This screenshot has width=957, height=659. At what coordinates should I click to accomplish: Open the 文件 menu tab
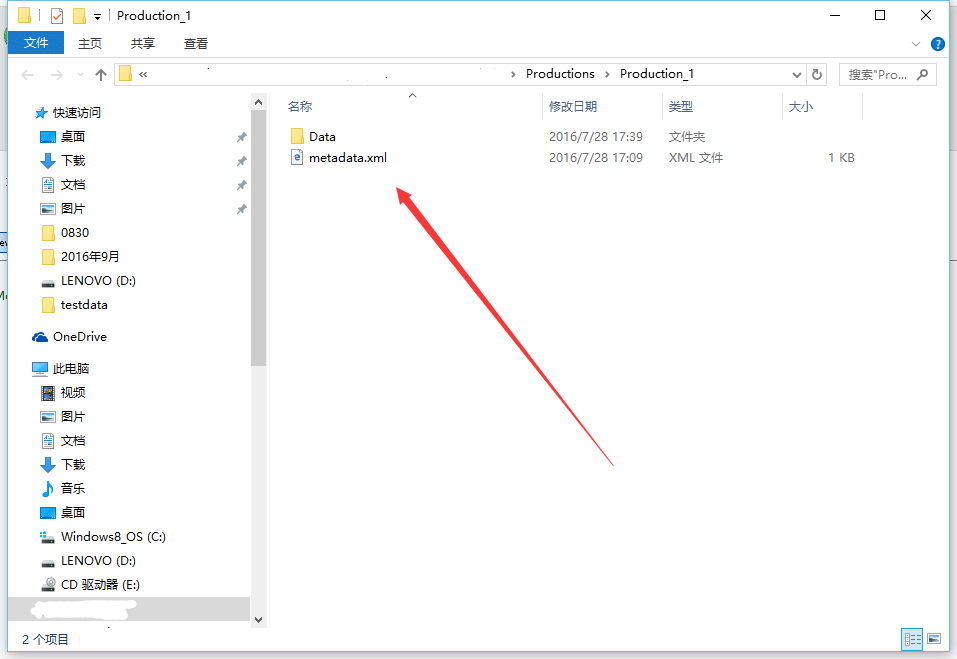coord(36,43)
